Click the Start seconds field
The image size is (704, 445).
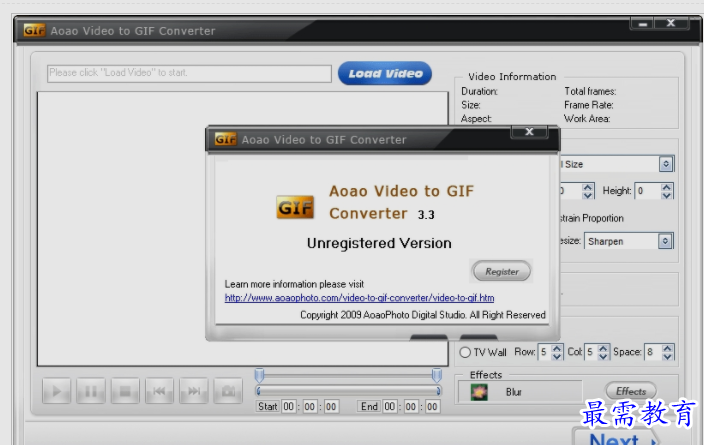coord(330,406)
